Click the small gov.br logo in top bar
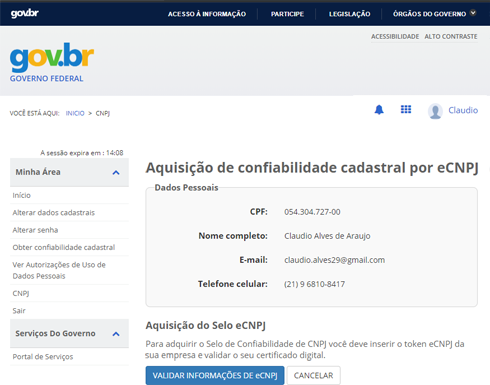This screenshot has height=385, width=490. [25, 13]
